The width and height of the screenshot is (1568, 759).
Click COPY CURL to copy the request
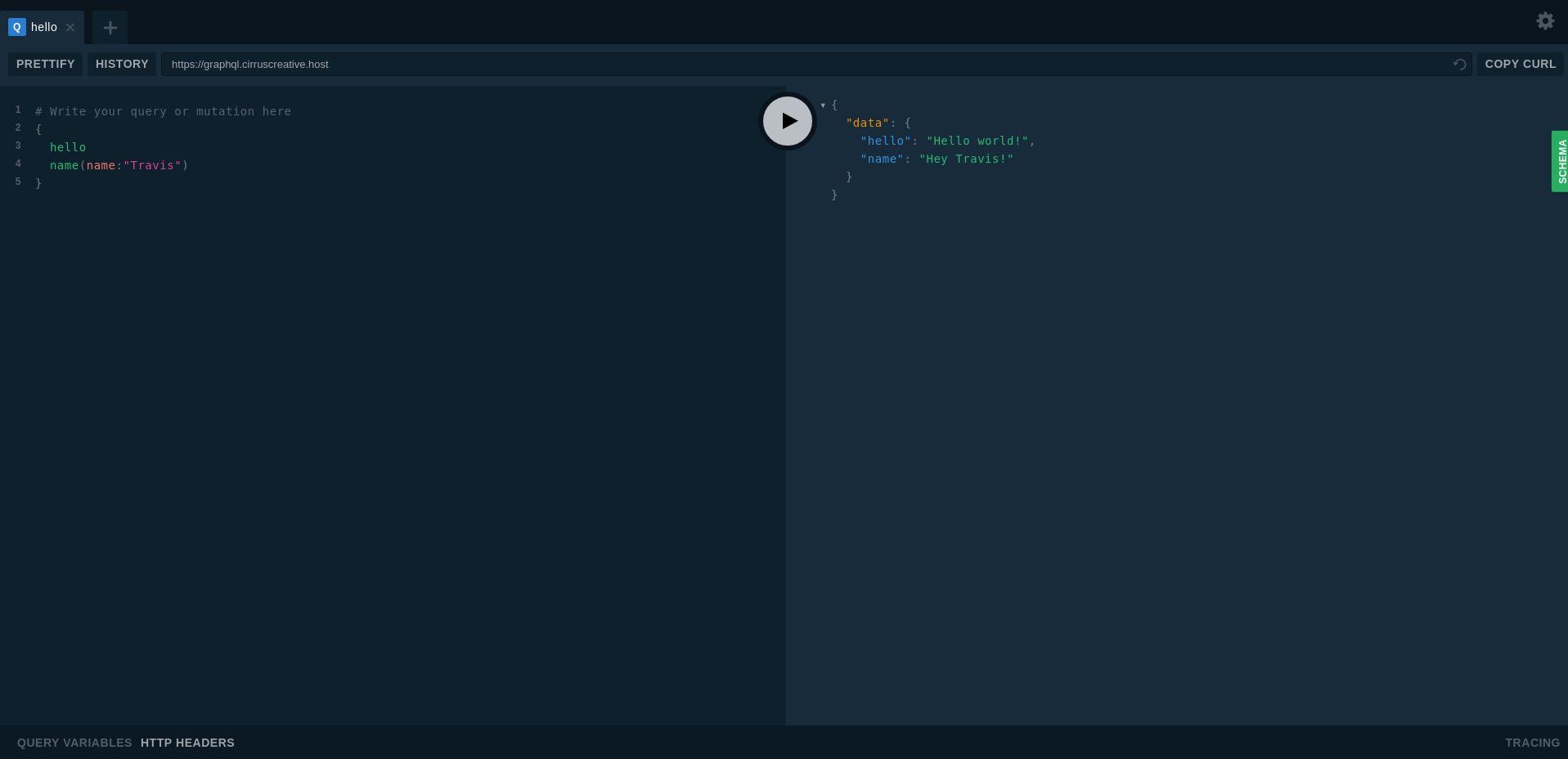1521,64
